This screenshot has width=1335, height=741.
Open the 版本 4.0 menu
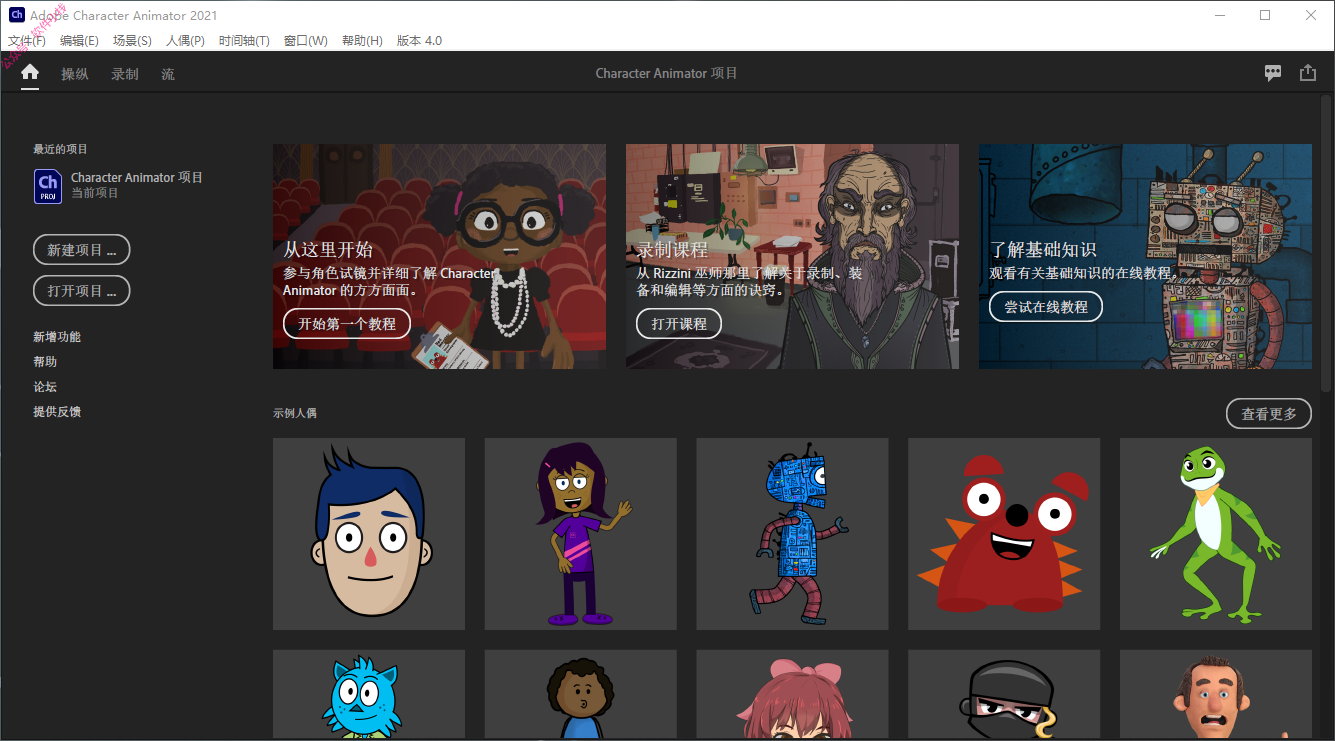click(x=419, y=41)
